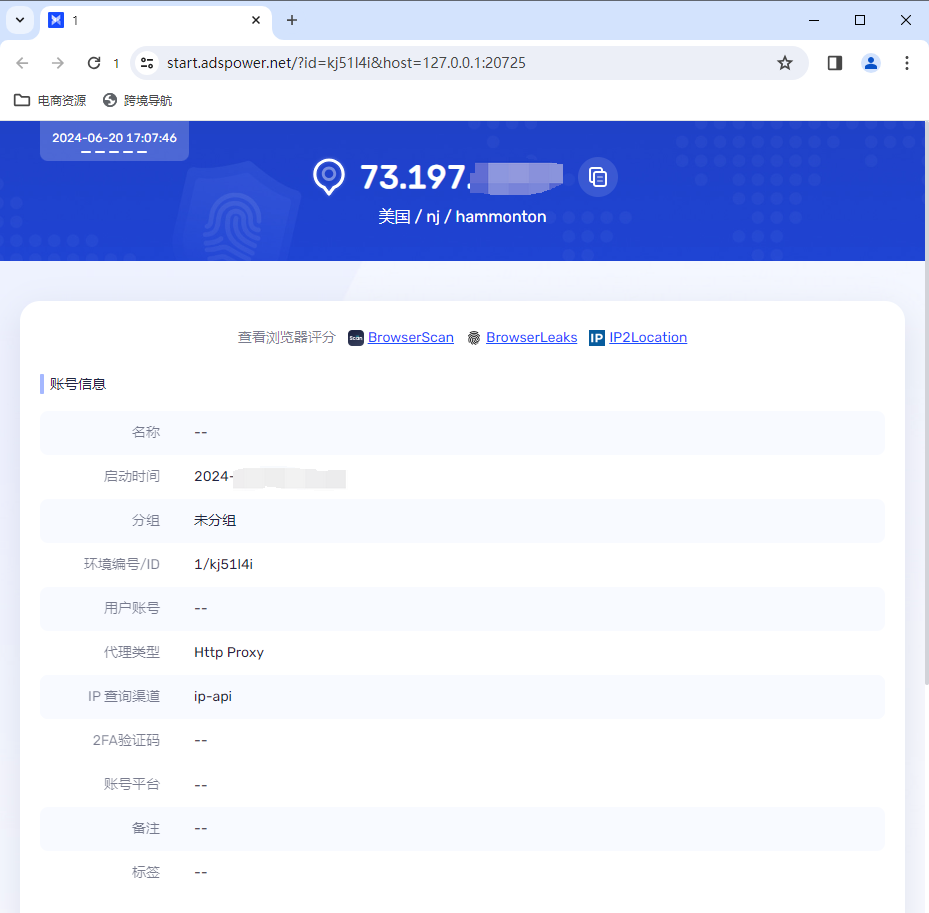Click the 1/kj51l4i environment ID value
The height and width of the screenshot is (913, 929).
223,565
